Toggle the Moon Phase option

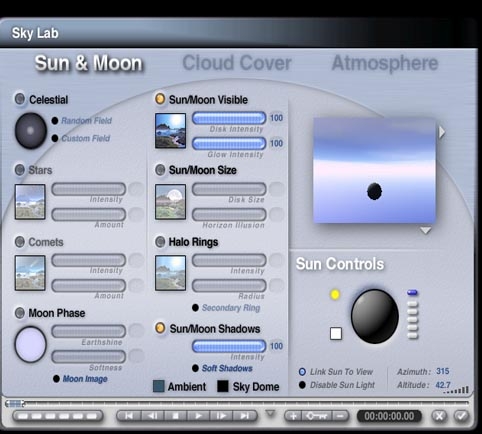click(x=20, y=313)
